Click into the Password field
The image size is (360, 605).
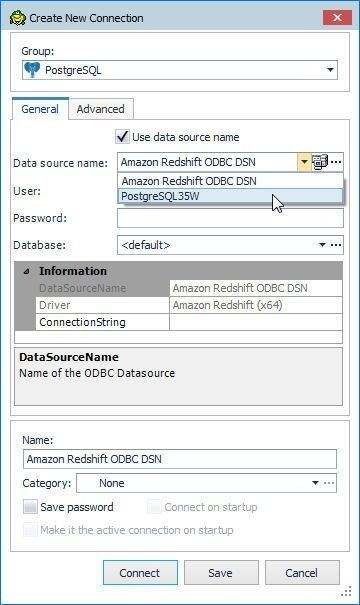pyautogui.click(x=230, y=218)
